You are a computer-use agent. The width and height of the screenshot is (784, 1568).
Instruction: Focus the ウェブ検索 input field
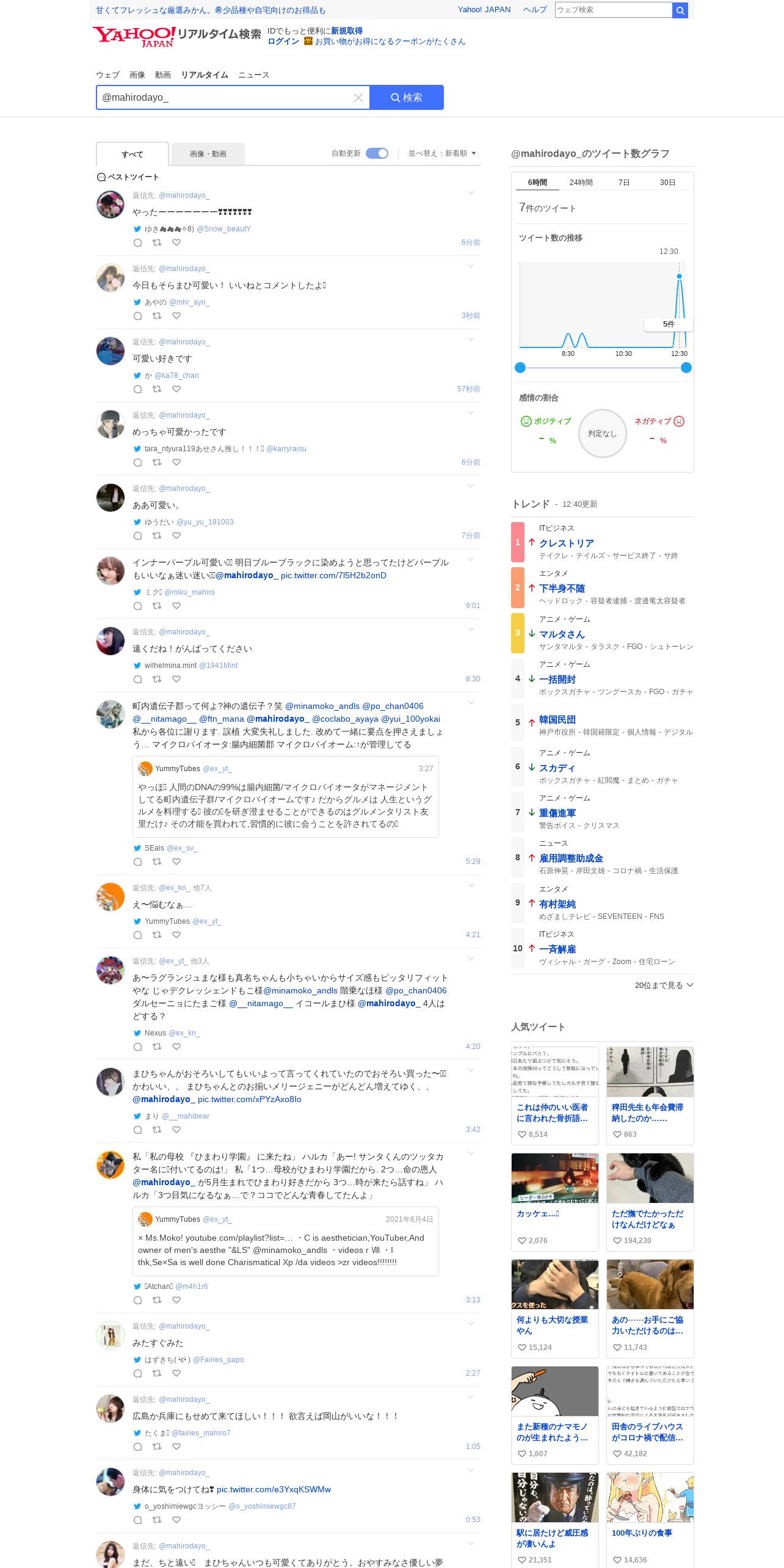tap(614, 10)
